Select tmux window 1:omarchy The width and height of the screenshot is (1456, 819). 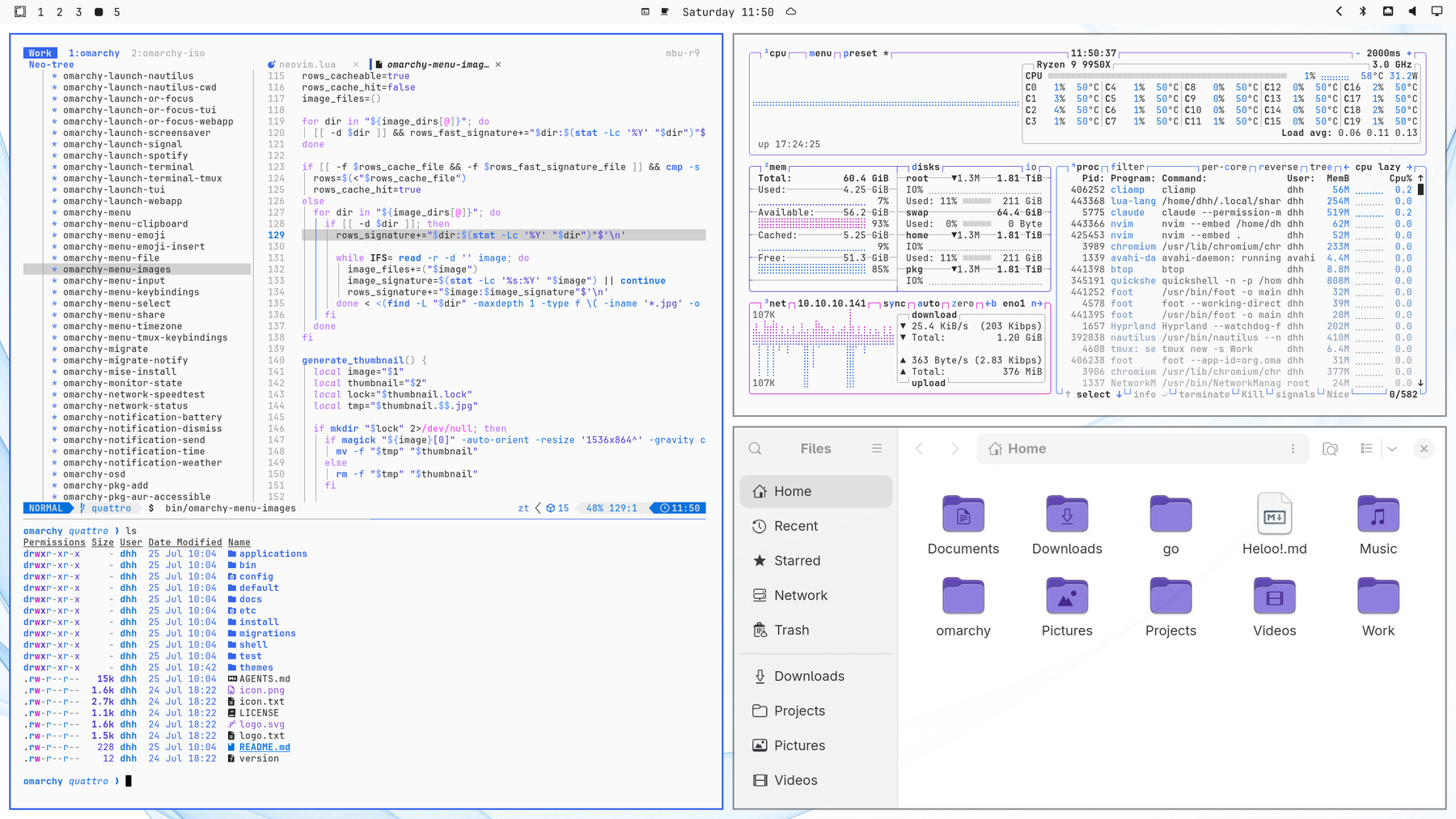94,53
